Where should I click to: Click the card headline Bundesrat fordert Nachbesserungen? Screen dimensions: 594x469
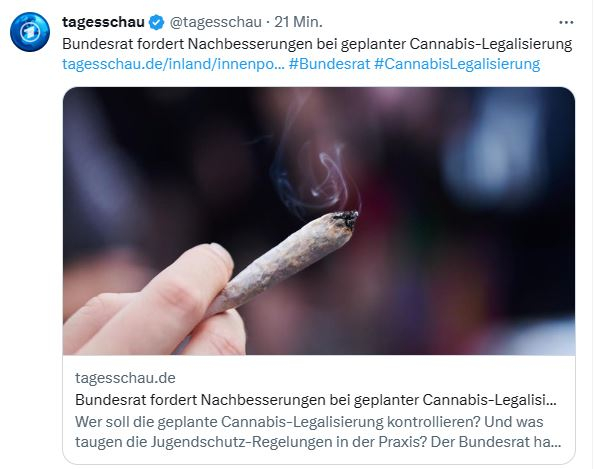pos(316,400)
